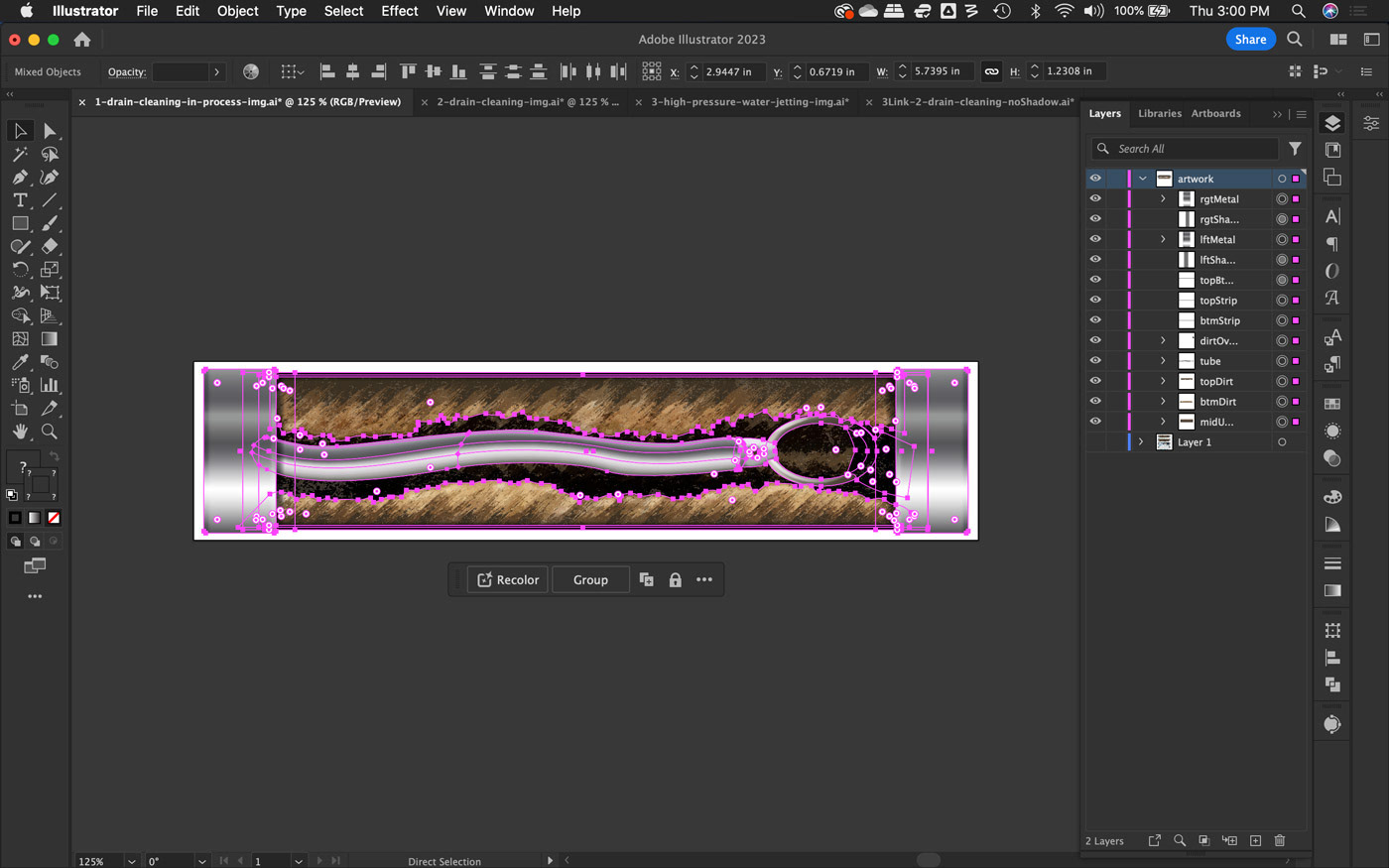Hide the lftMetal sublayer
This screenshot has height=868, width=1389.
[1095, 239]
